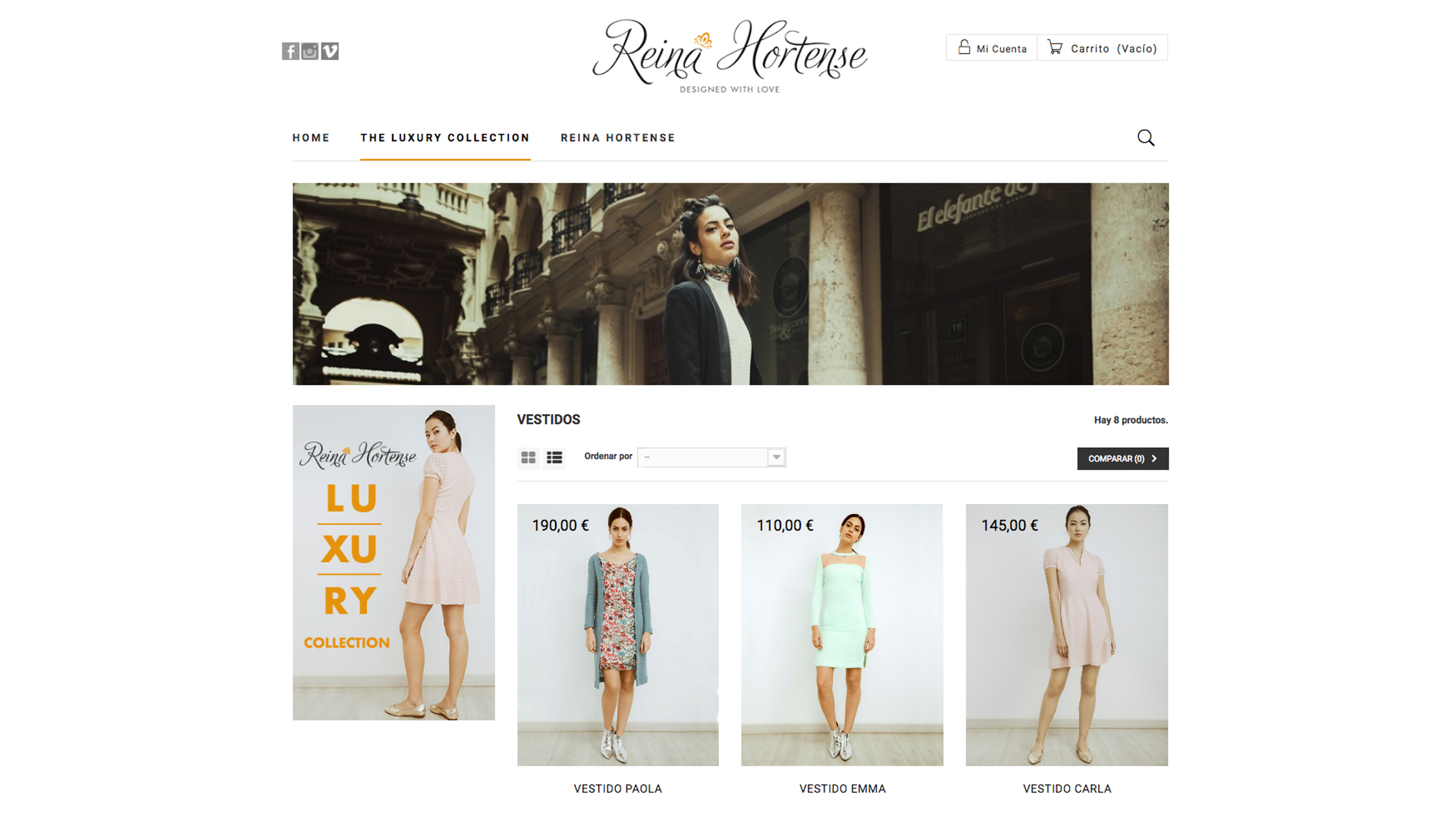Click the VESTIDOS category heading

[549, 419]
